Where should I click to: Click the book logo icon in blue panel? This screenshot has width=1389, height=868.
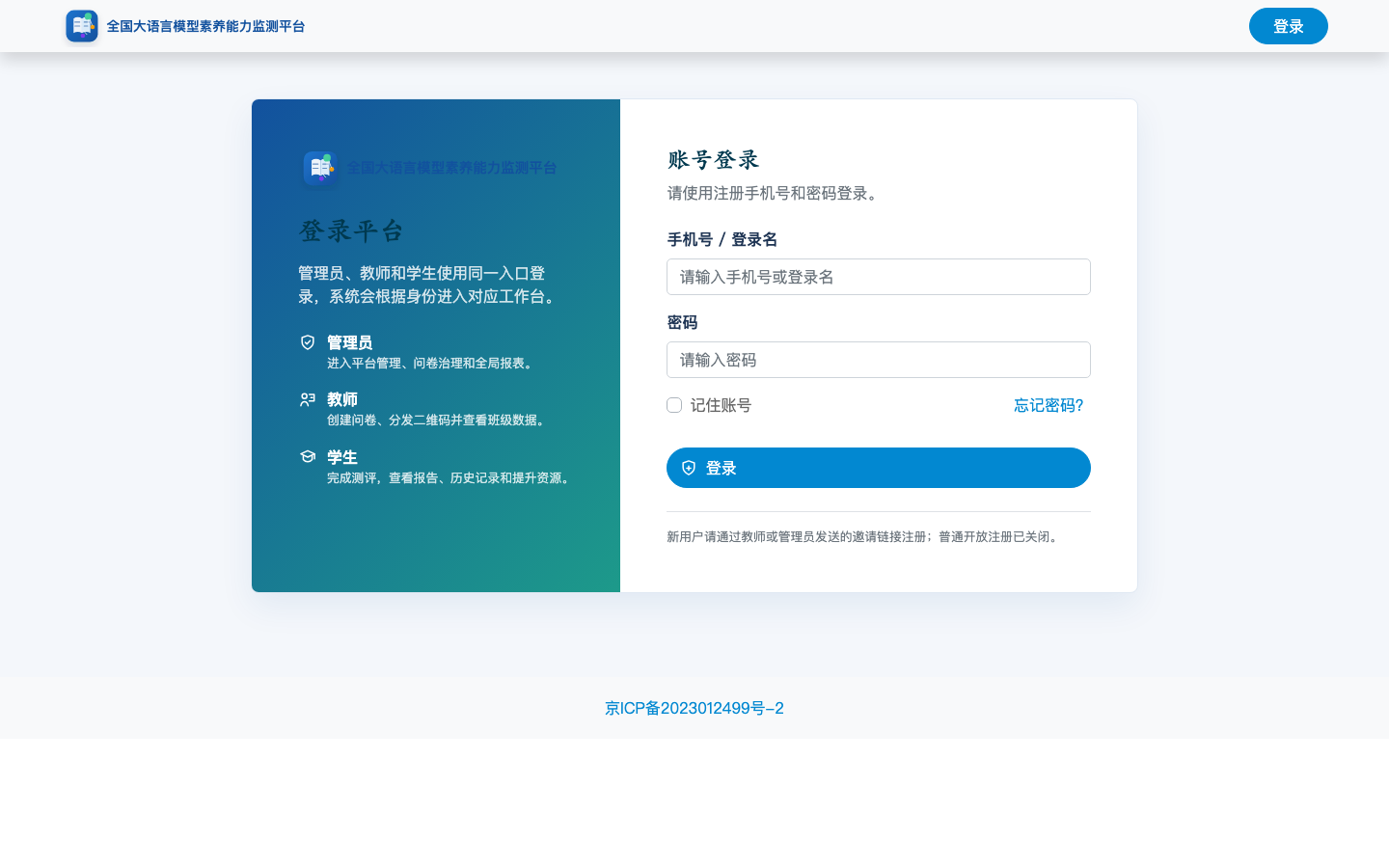tap(320, 168)
